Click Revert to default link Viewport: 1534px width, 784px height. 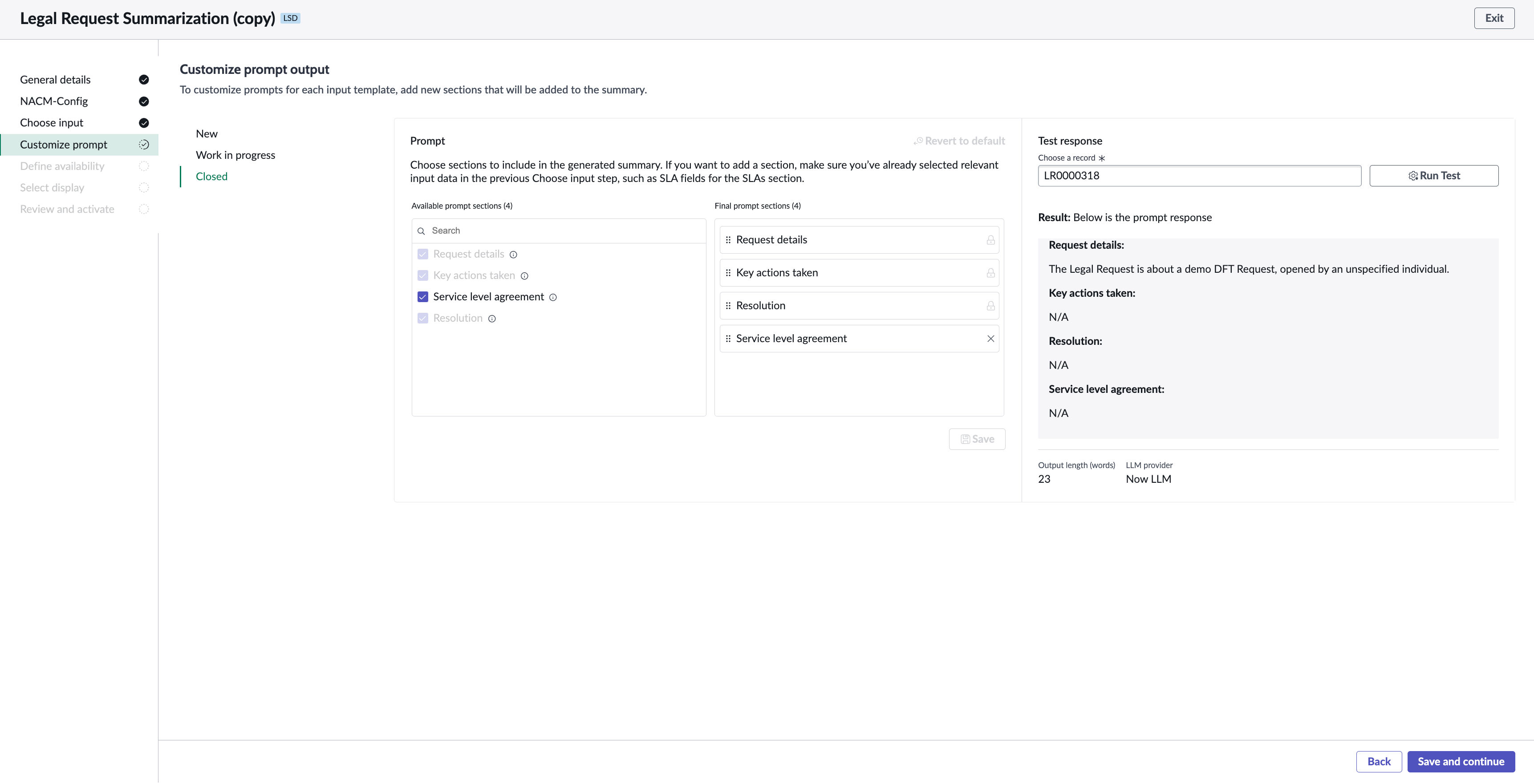click(x=959, y=141)
